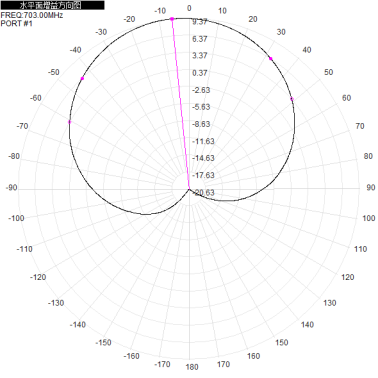Select the minus 110 degree angle label

tap(24, 249)
